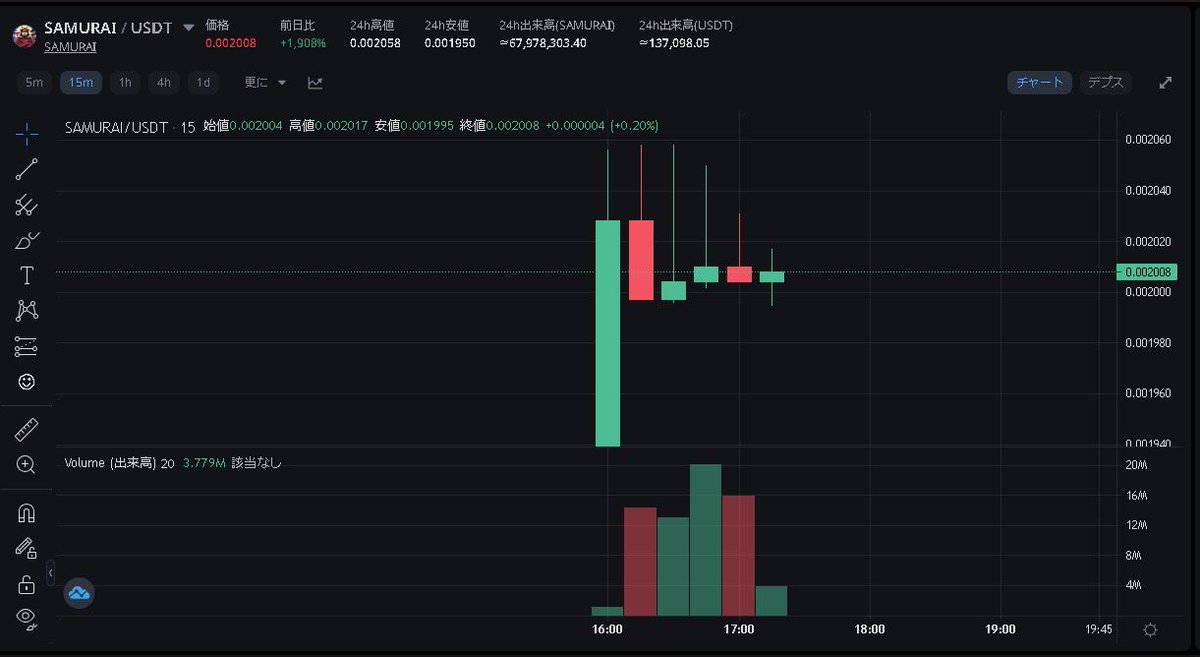This screenshot has height=657, width=1200.
Task: Open the SAMURAI/USDT pair selector dropdown
Action: tap(189, 27)
